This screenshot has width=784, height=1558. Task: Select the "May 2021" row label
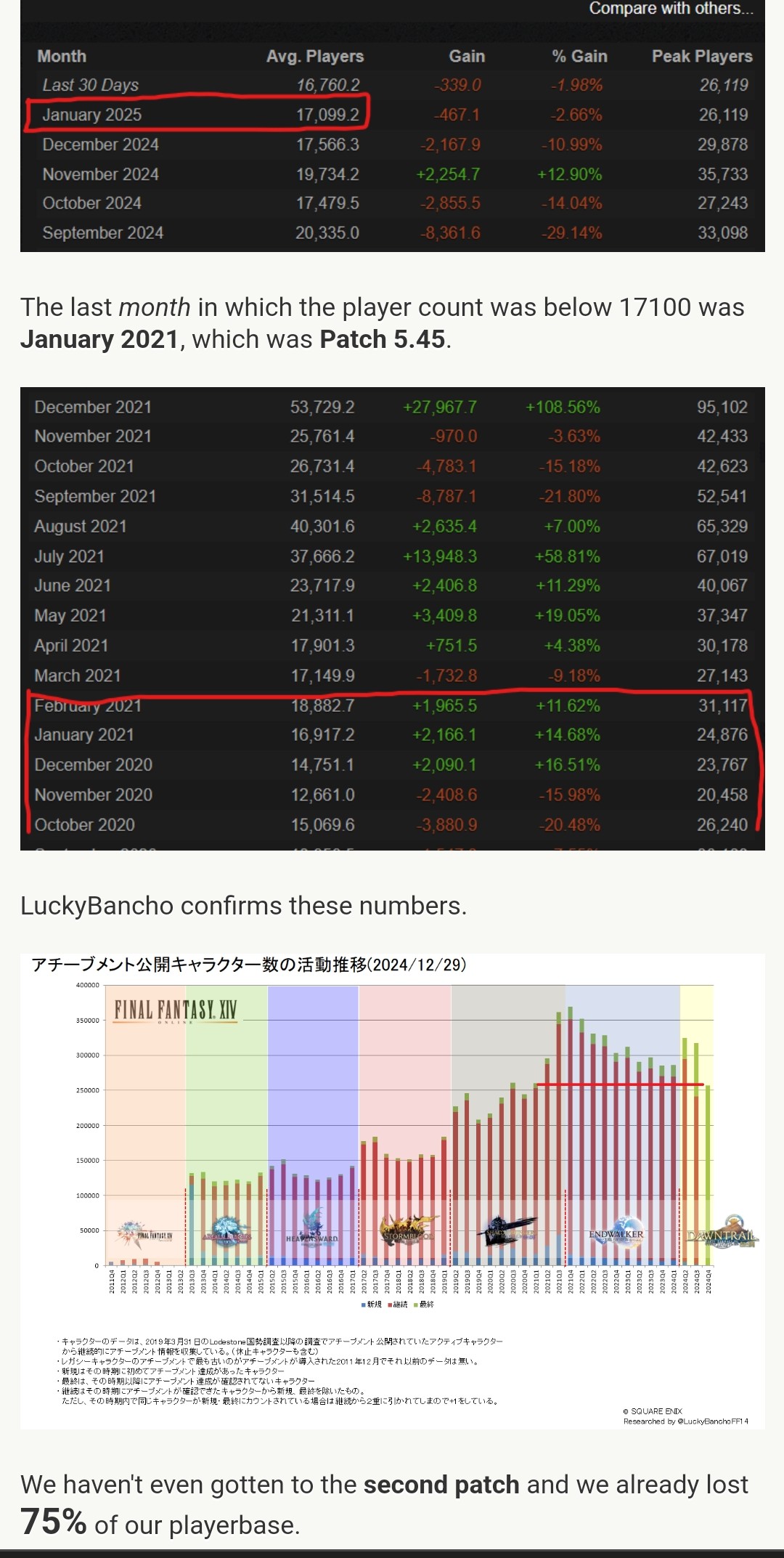click(x=70, y=616)
